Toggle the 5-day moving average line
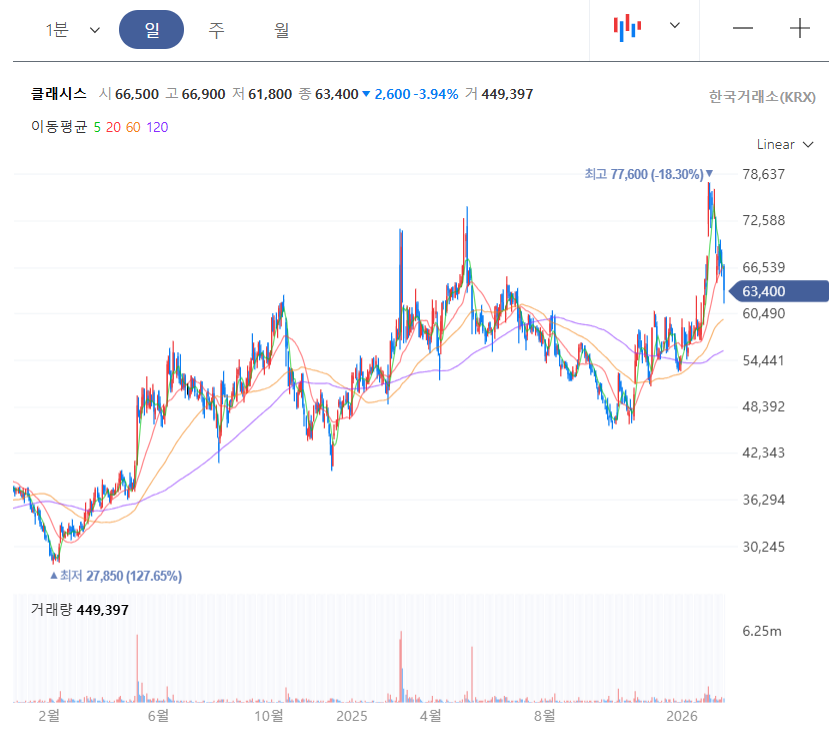 pyautogui.click(x=97, y=127)
